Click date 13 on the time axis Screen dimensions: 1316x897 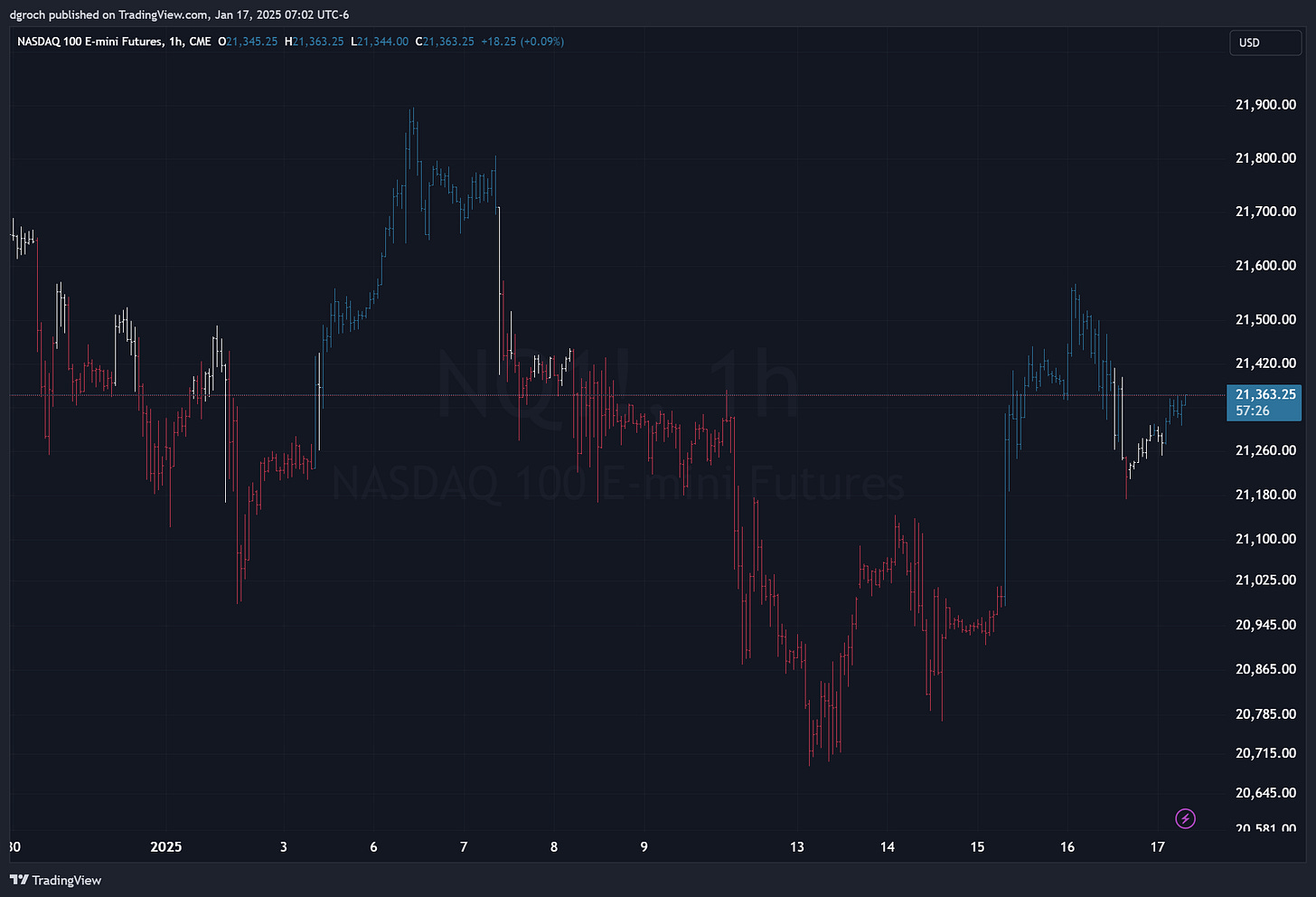tap(797, 847)
